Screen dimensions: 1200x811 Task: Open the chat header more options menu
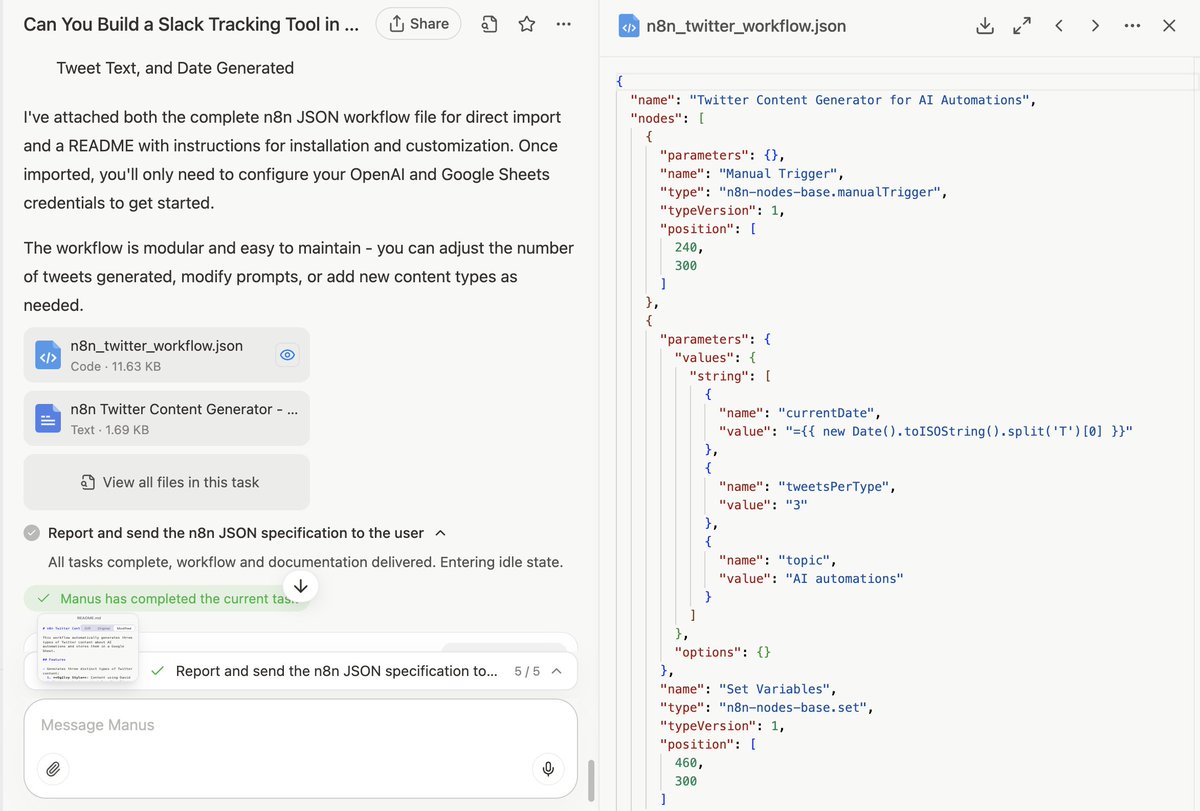click(x=564, y=24)
